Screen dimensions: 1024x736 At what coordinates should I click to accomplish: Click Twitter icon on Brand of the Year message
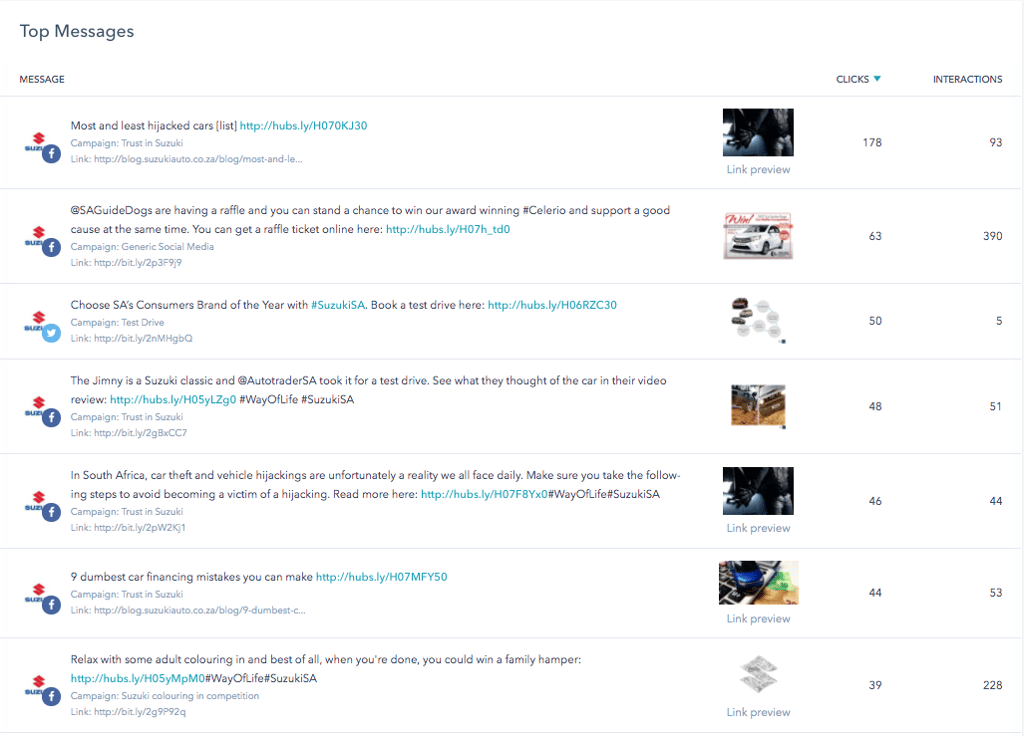[52, 333]
